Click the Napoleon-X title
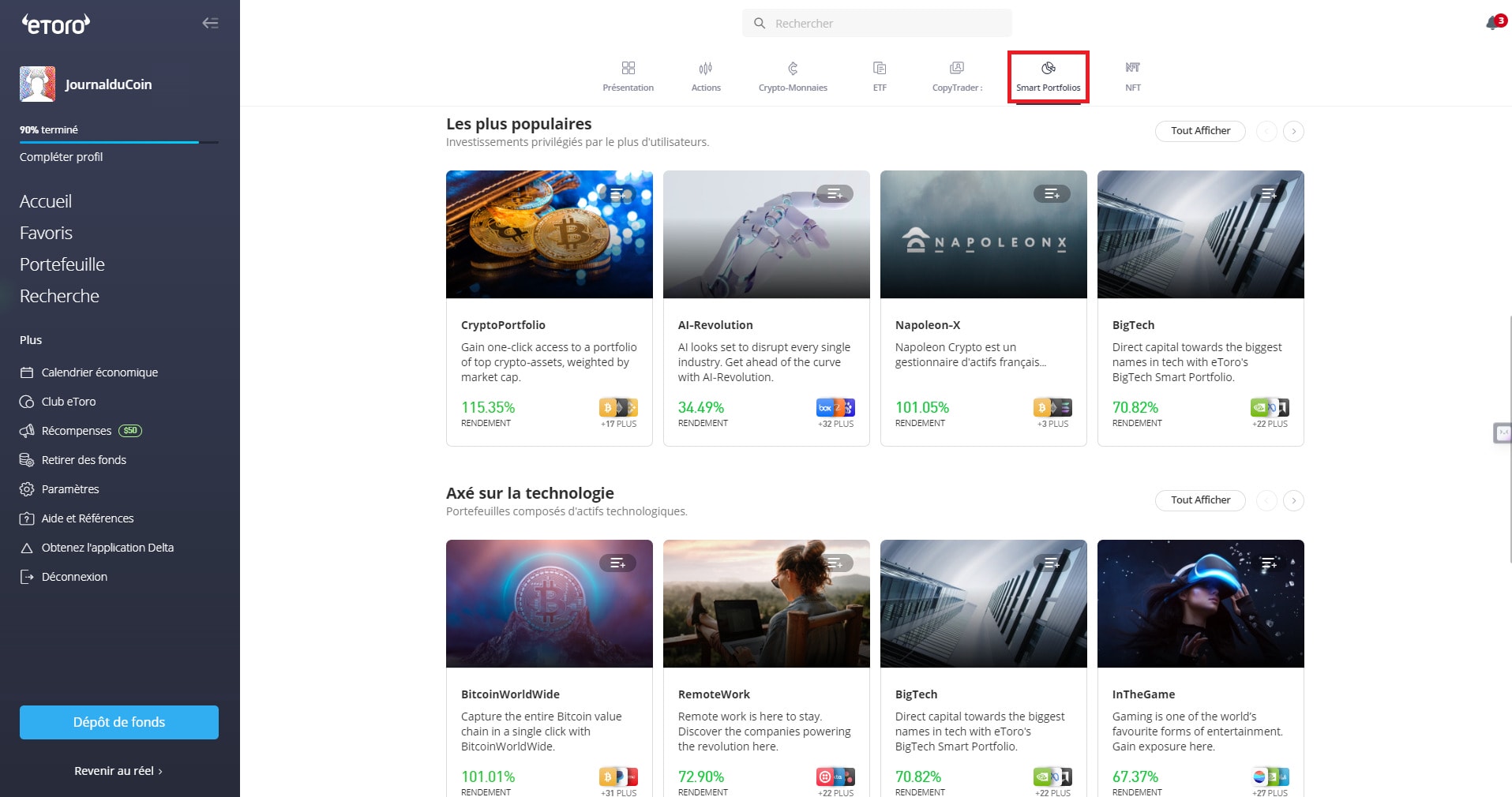 928,325
